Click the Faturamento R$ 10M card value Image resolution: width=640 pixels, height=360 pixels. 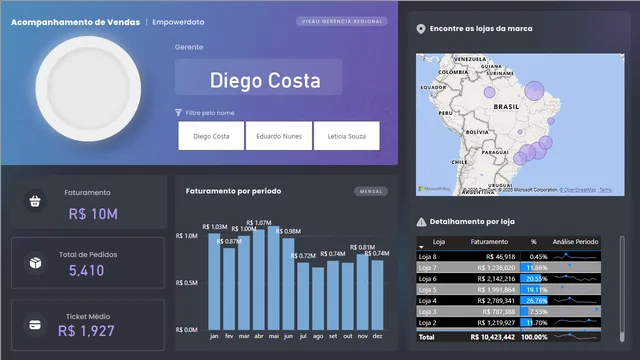point(93,214)
